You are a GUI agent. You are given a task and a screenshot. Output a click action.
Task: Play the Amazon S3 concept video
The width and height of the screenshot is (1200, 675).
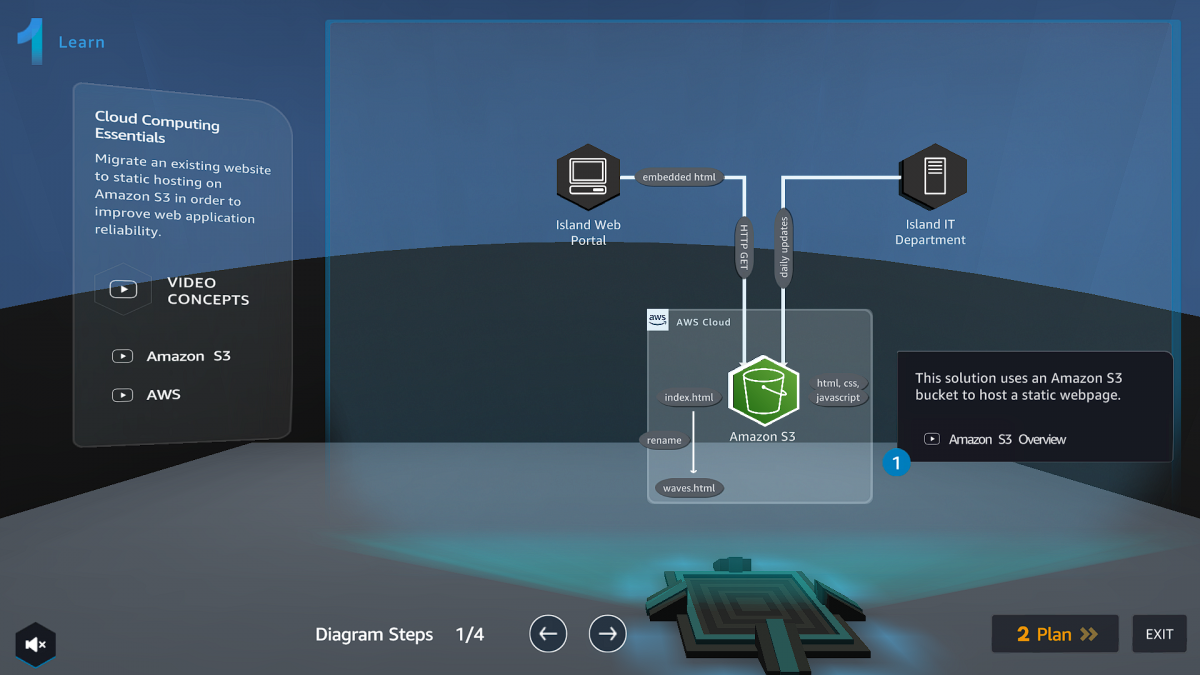click(x=122, y=356)
